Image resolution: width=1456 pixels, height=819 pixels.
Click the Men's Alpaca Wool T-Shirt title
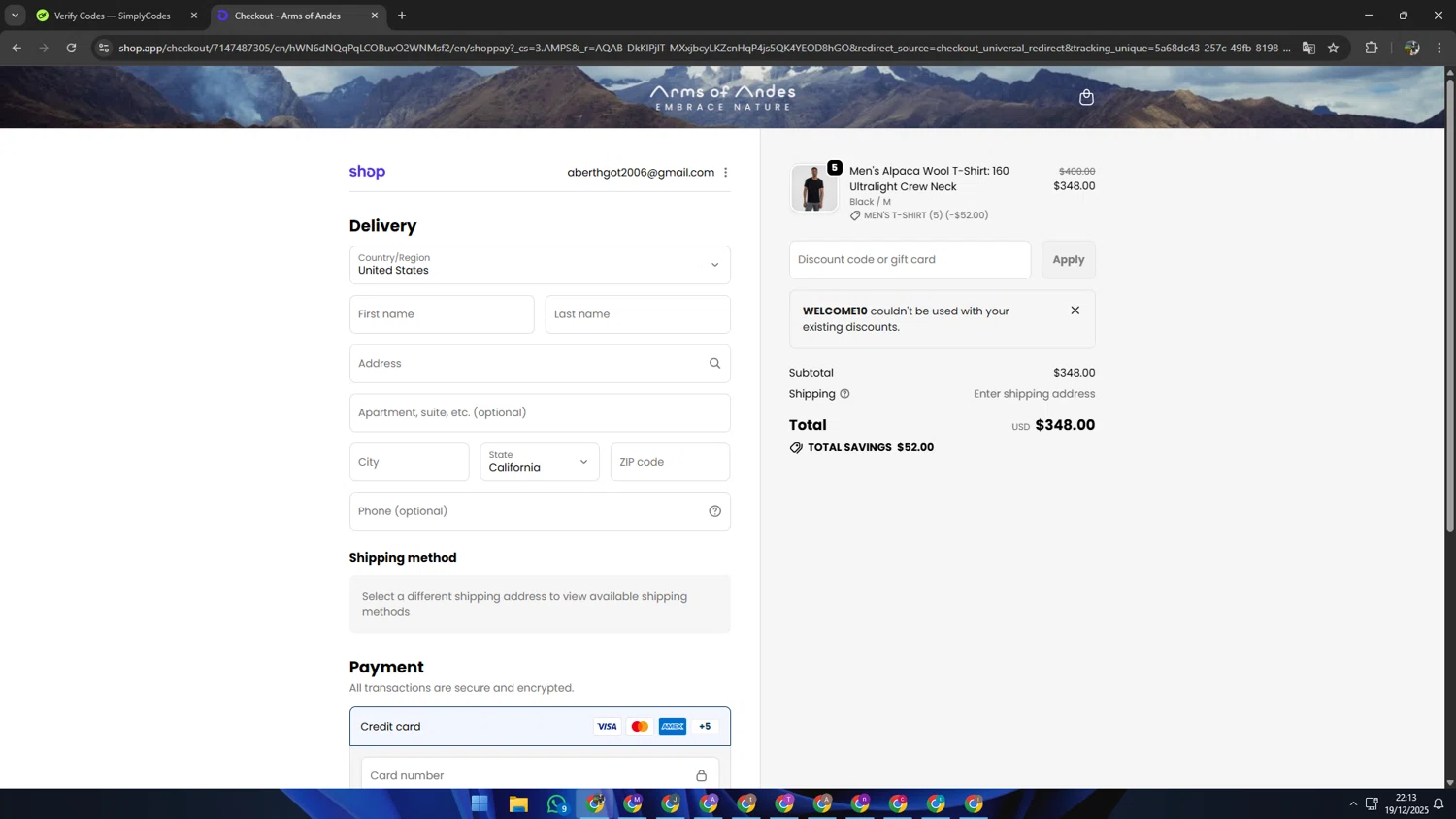click(929, 179)
